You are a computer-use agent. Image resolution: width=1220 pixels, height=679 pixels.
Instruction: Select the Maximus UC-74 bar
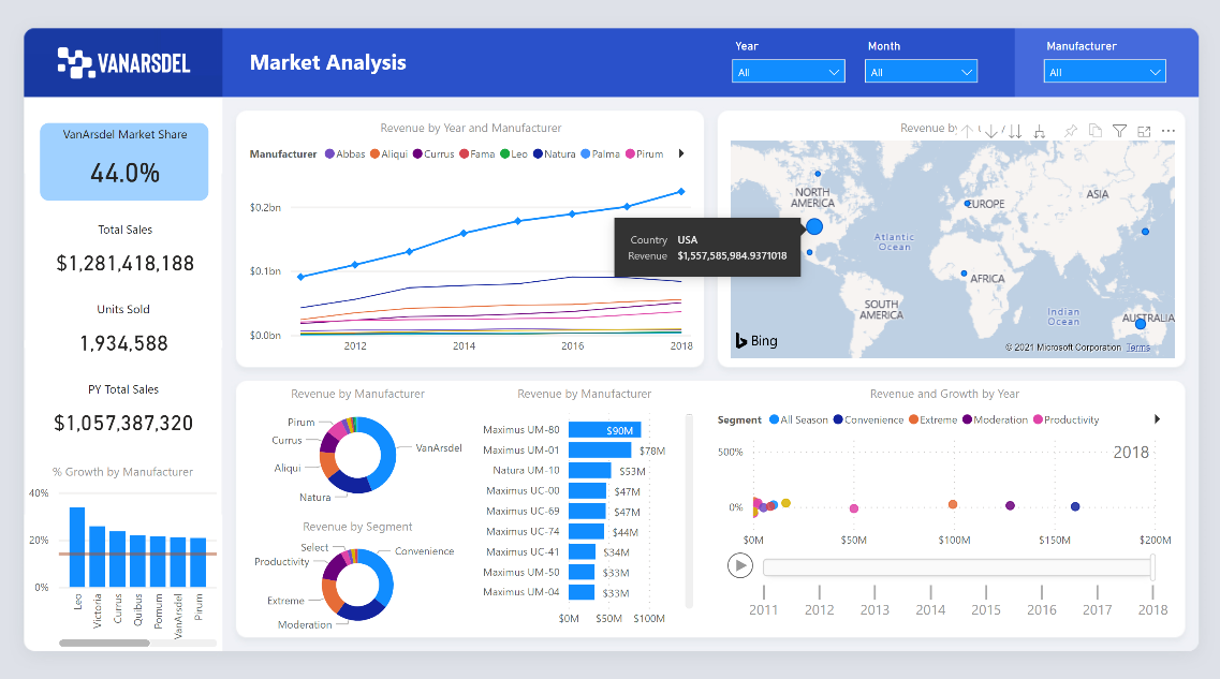586,531
